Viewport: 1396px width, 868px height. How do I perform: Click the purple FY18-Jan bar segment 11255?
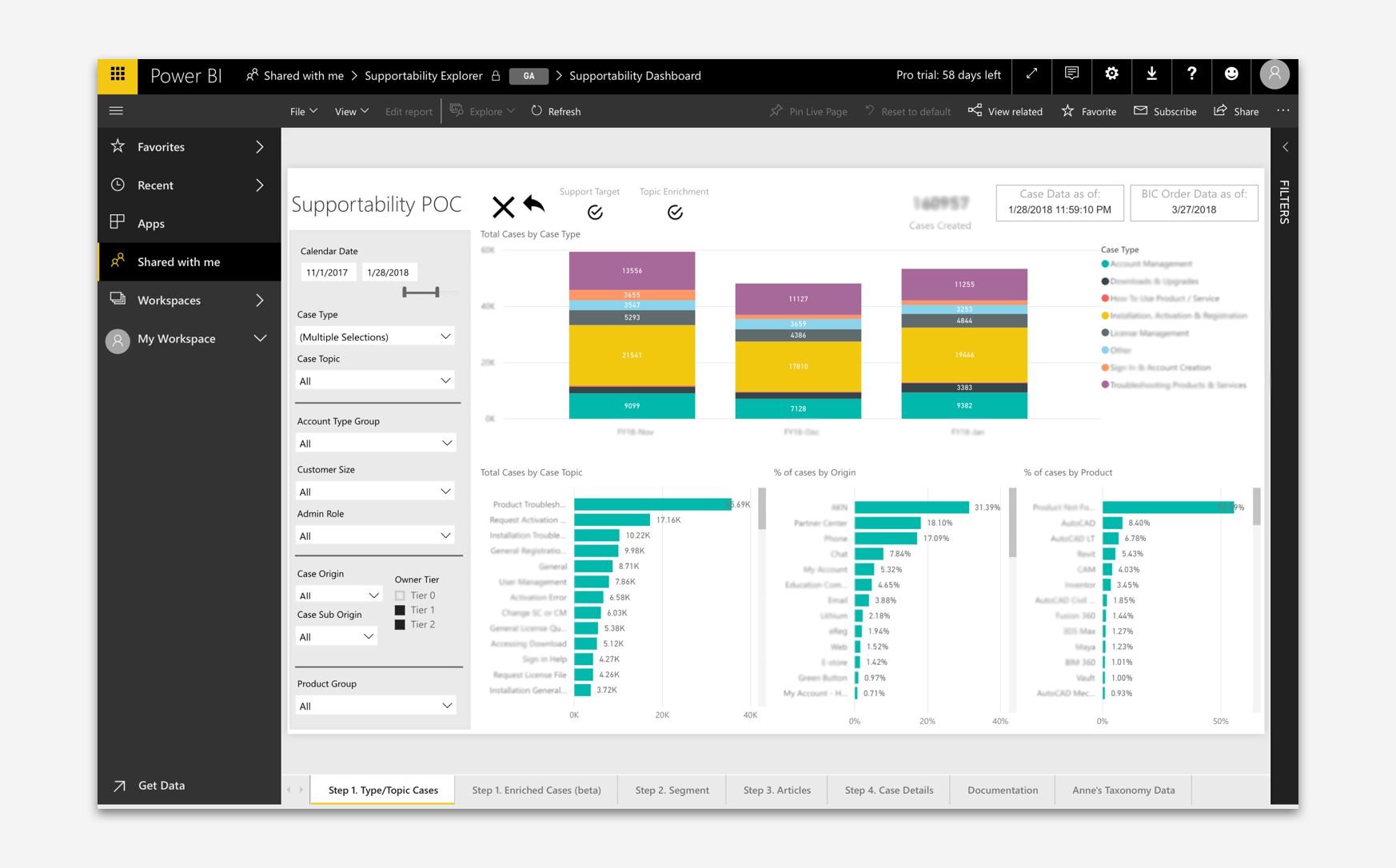pos(964,285)
